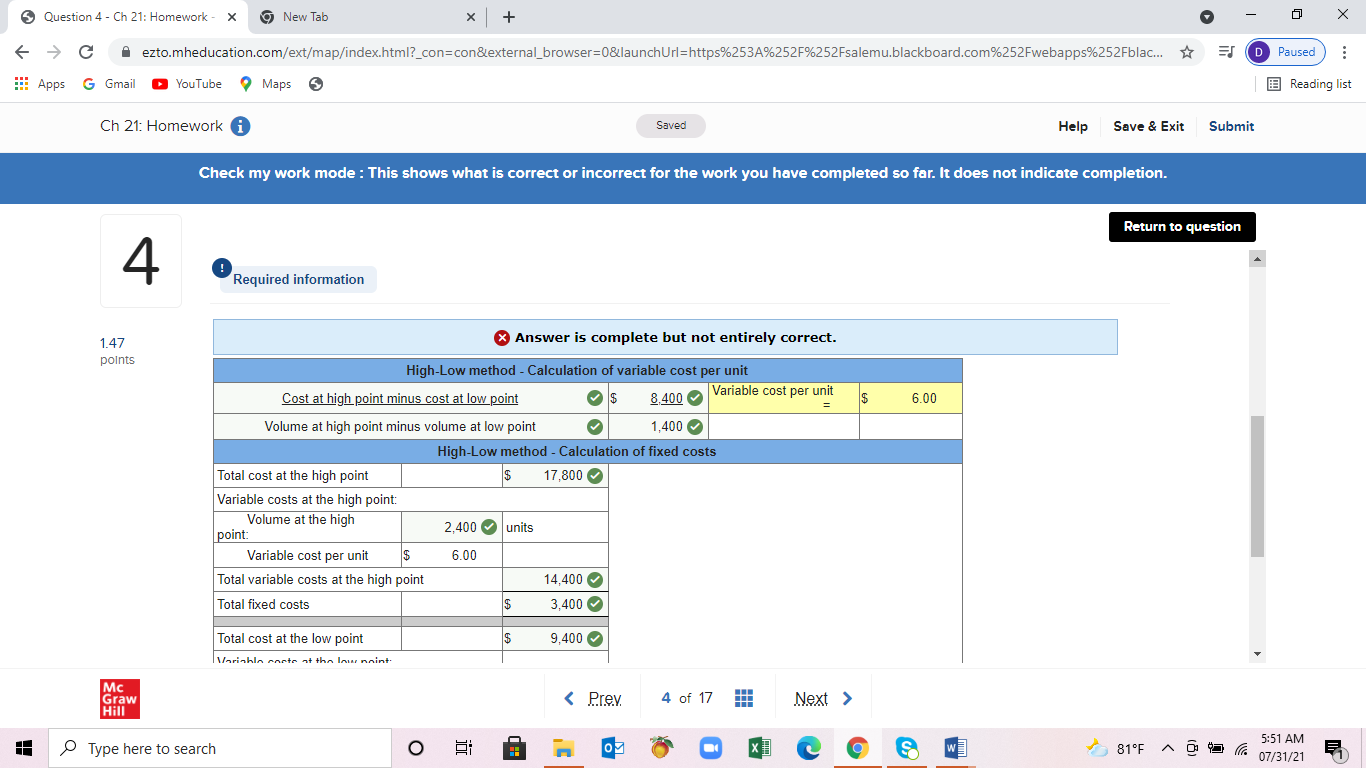Open the question navigator grid icon
Screen dimensions: 1366x768
point(744,697)
